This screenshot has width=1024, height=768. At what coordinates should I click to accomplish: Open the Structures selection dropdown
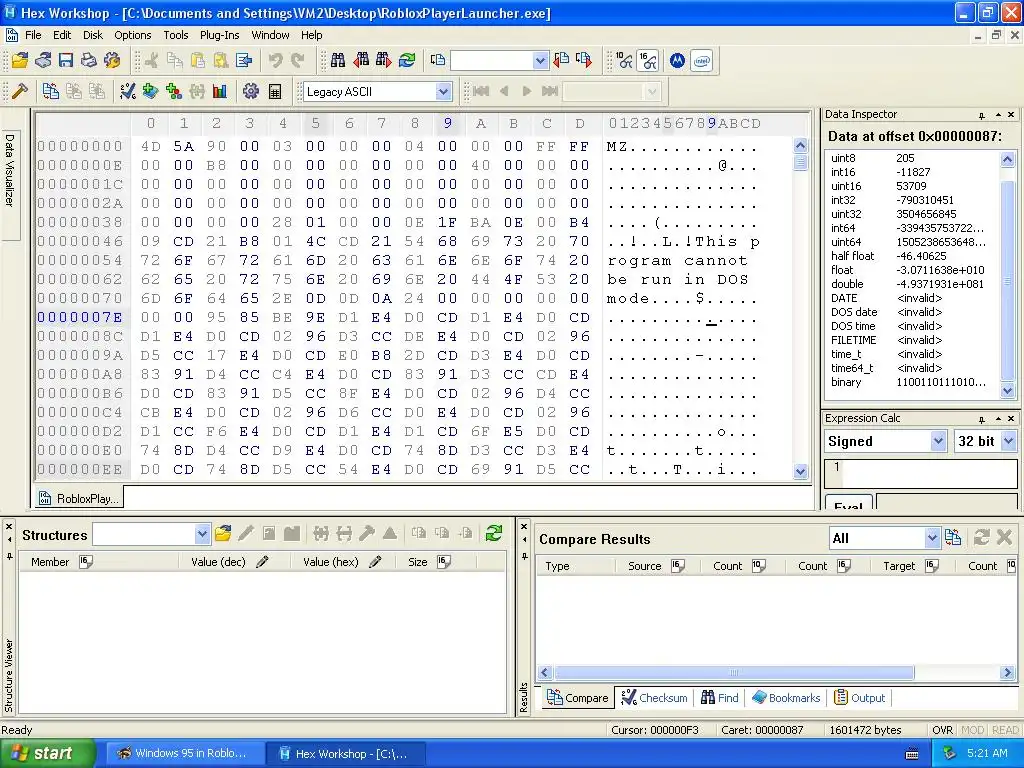point(202,534)
